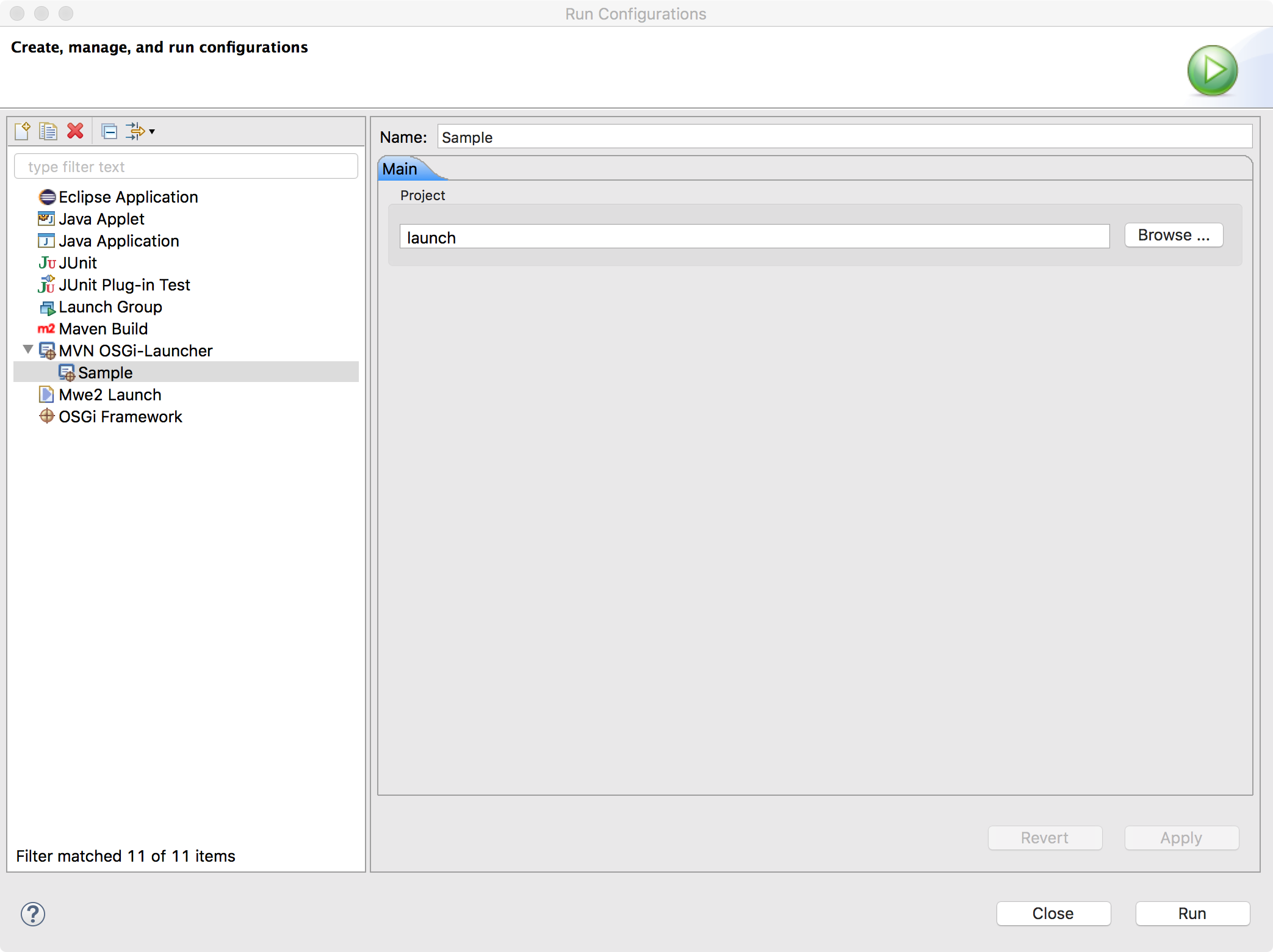1273x952 pixels.
Task: Click the Name text field
Action: coord(844,137)
